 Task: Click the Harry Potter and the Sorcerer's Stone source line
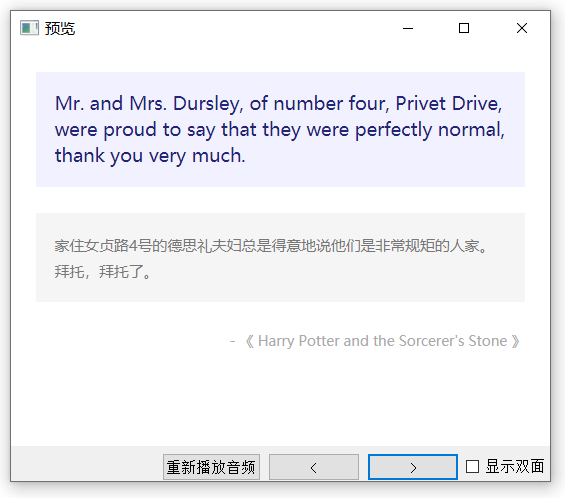coord(375,341)
